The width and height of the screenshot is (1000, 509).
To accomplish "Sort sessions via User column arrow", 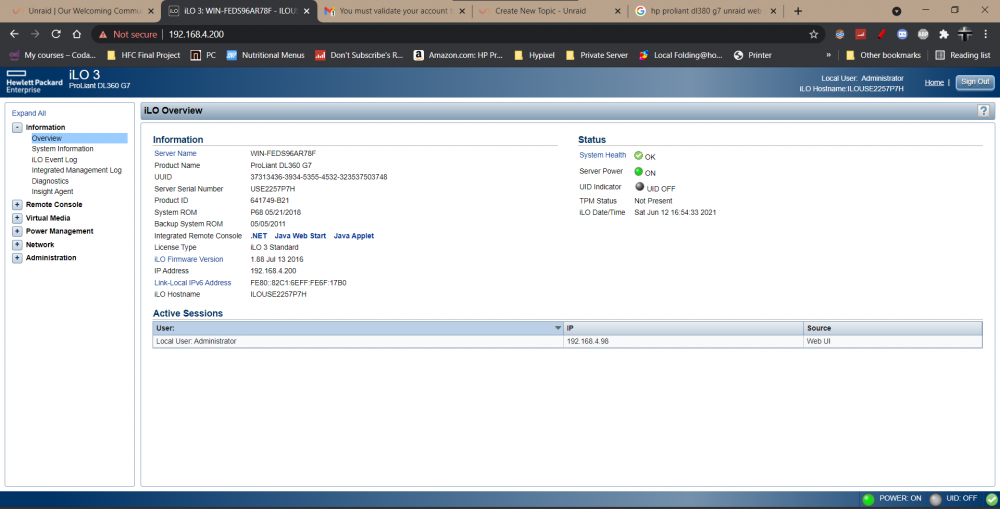I will (557, 328).
